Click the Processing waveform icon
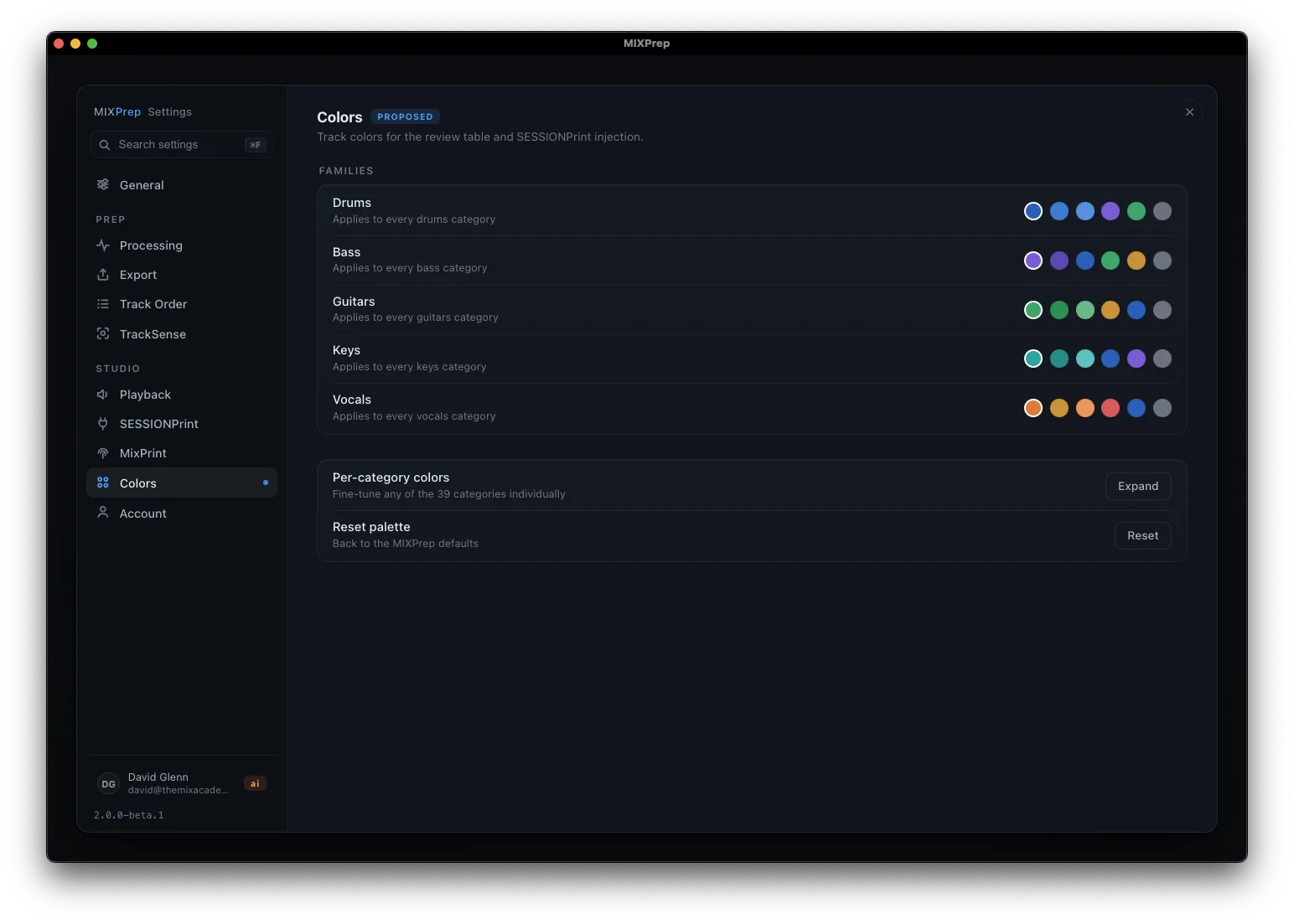This screenshot has width=1294, height=924. pos(103,245)
